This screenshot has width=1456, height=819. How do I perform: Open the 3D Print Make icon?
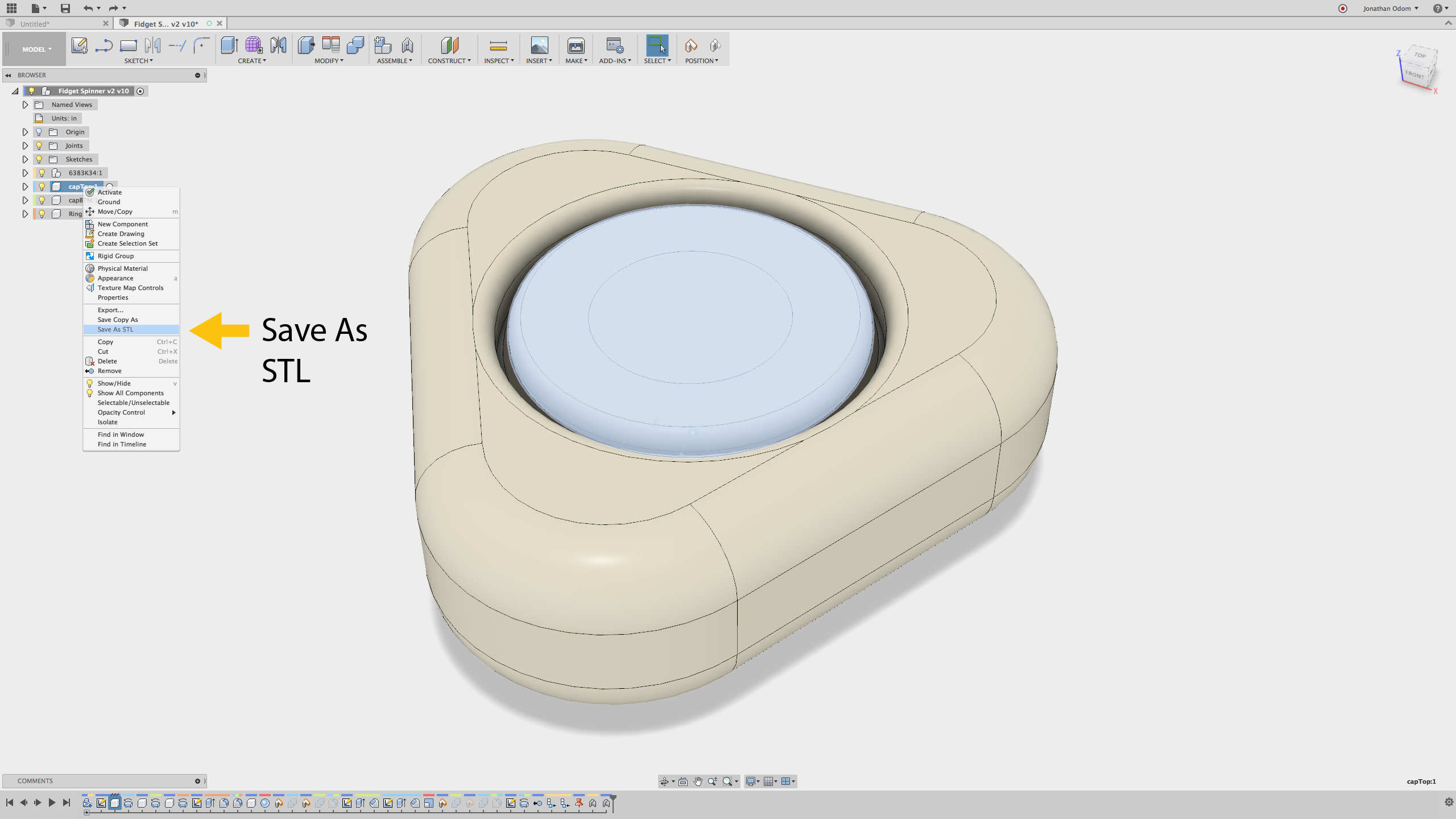[576, 45]
